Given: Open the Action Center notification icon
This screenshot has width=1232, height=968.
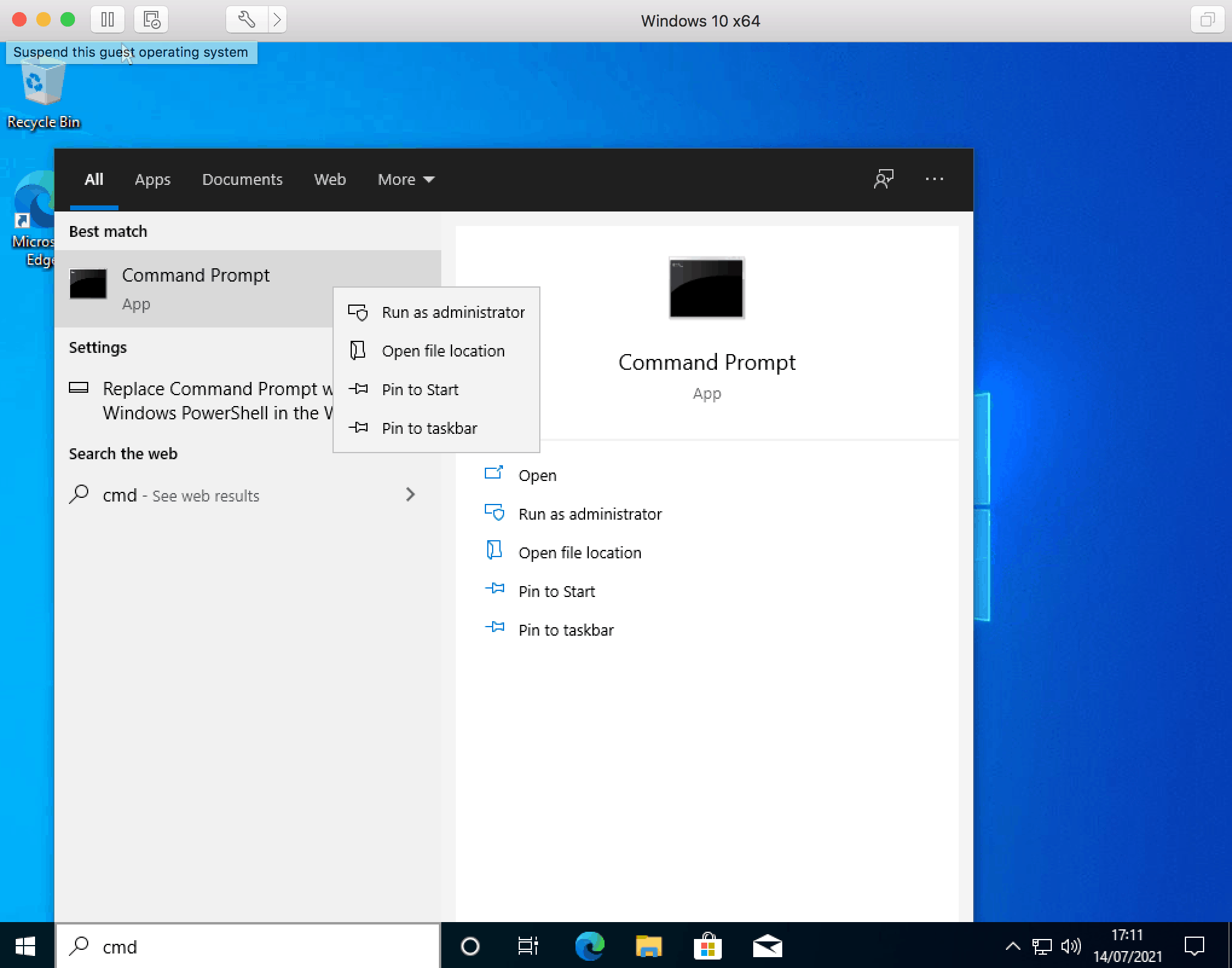Looking at the screenshot, I should [1195, 946].
